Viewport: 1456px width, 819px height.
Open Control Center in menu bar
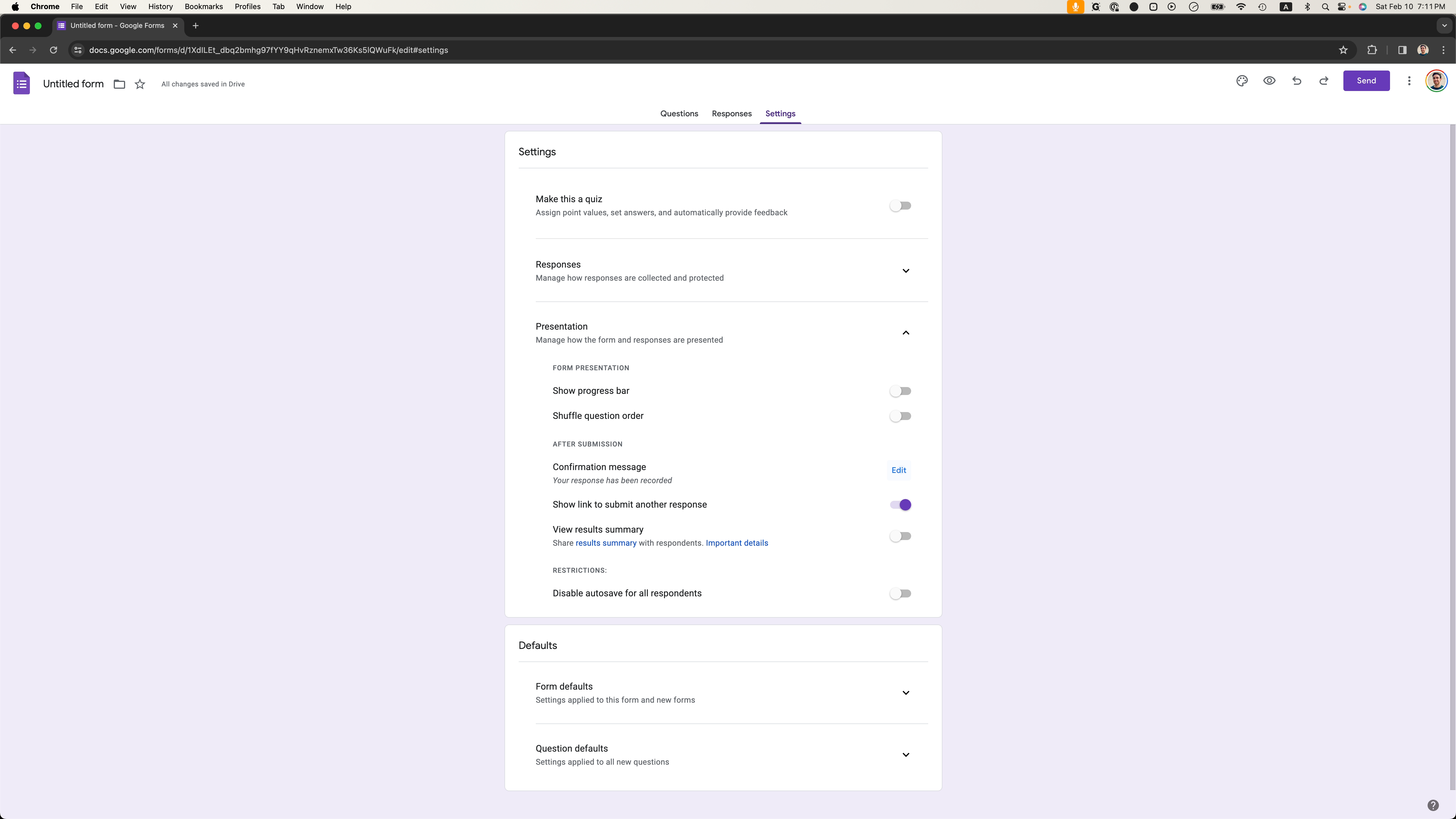coord(1342,7)
